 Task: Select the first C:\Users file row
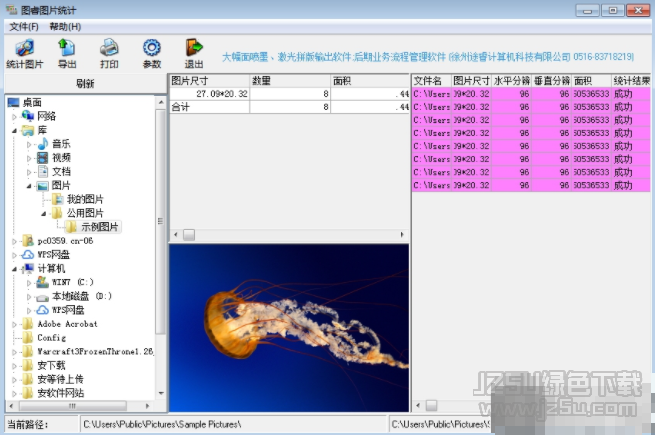pos(531,94)
